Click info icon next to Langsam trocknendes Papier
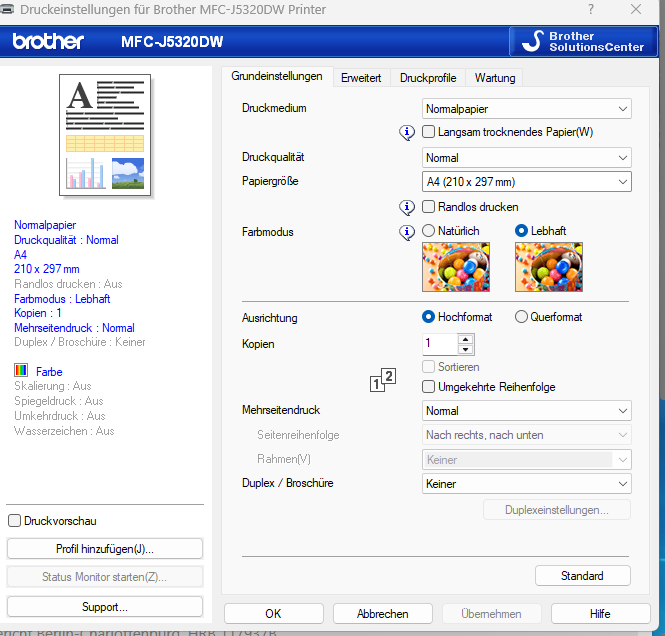This screenshot has height=636, width=665. click(x=407, y=133)
